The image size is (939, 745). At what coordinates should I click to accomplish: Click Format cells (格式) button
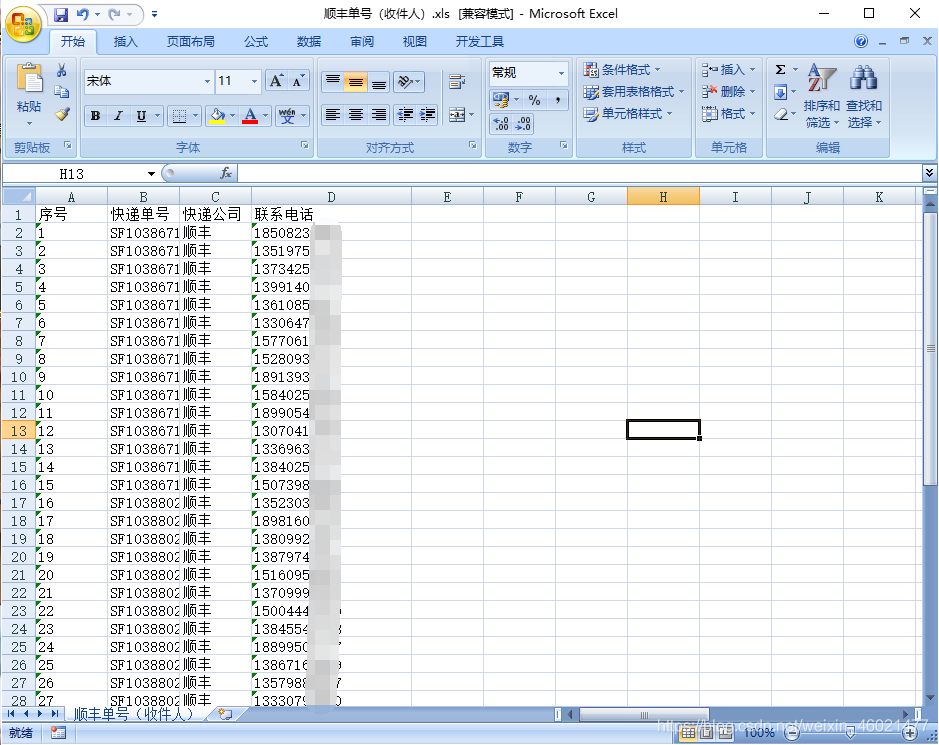point(728,114)
